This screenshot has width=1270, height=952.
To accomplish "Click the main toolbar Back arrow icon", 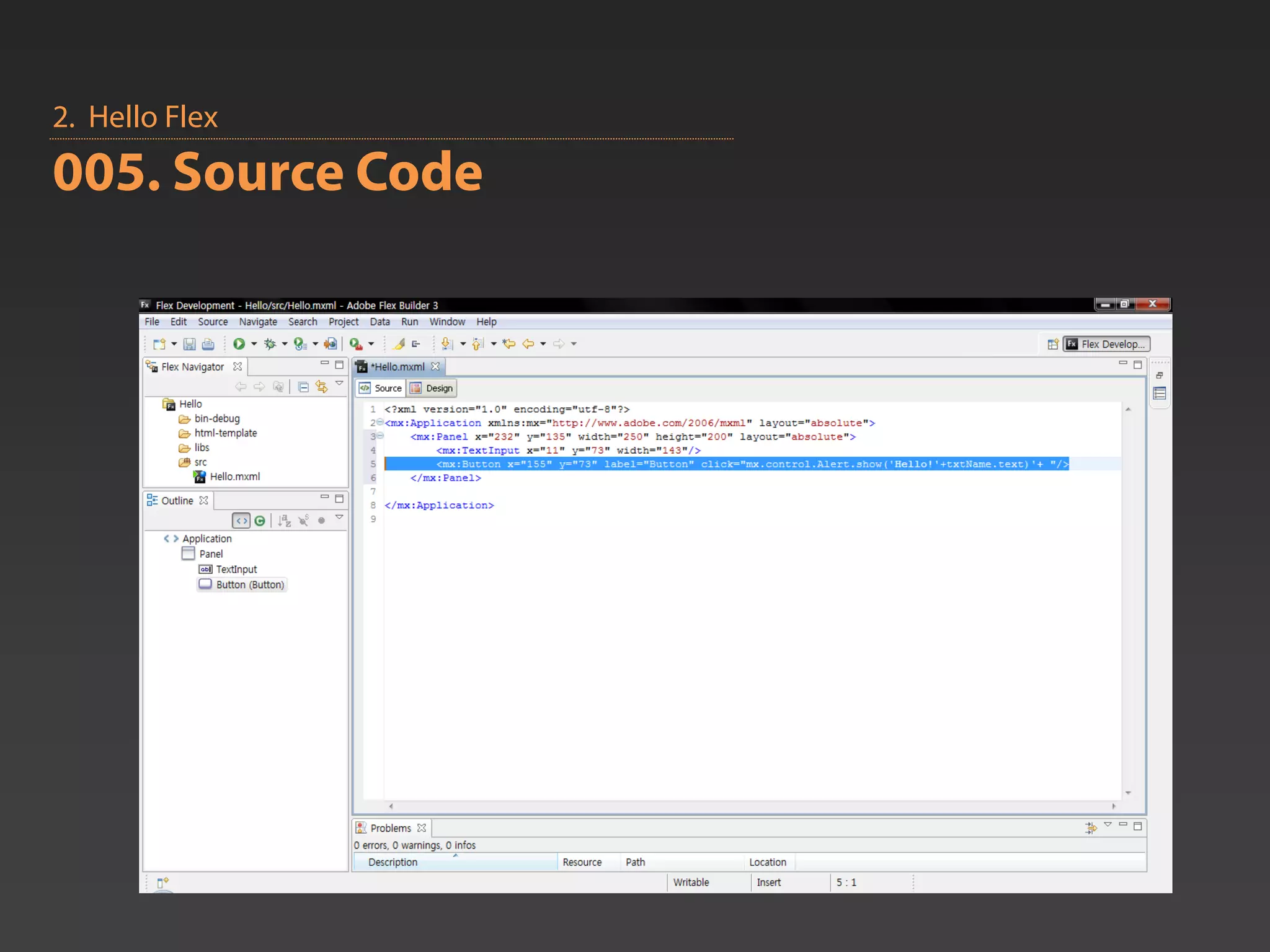I will 528,344.
